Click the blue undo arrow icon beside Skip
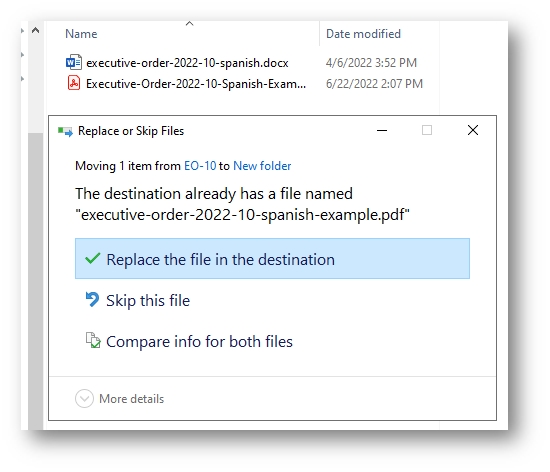550x472 pixels. (x=93, y=300)
